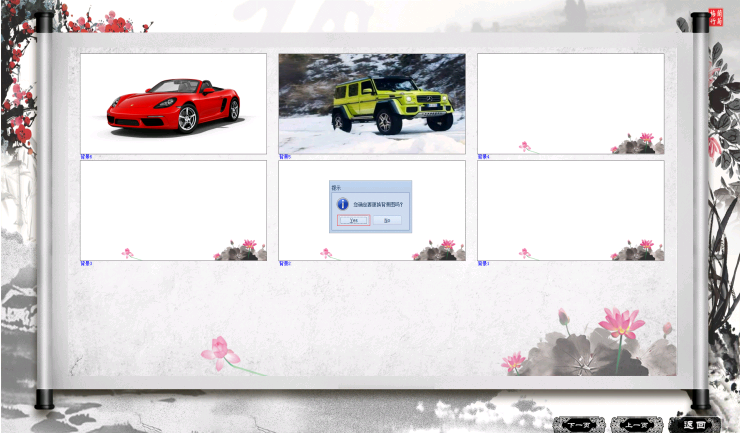Click the blue label under the bottom-right thumbnail
Screen dimensions: 740x433
pos(483,264)
